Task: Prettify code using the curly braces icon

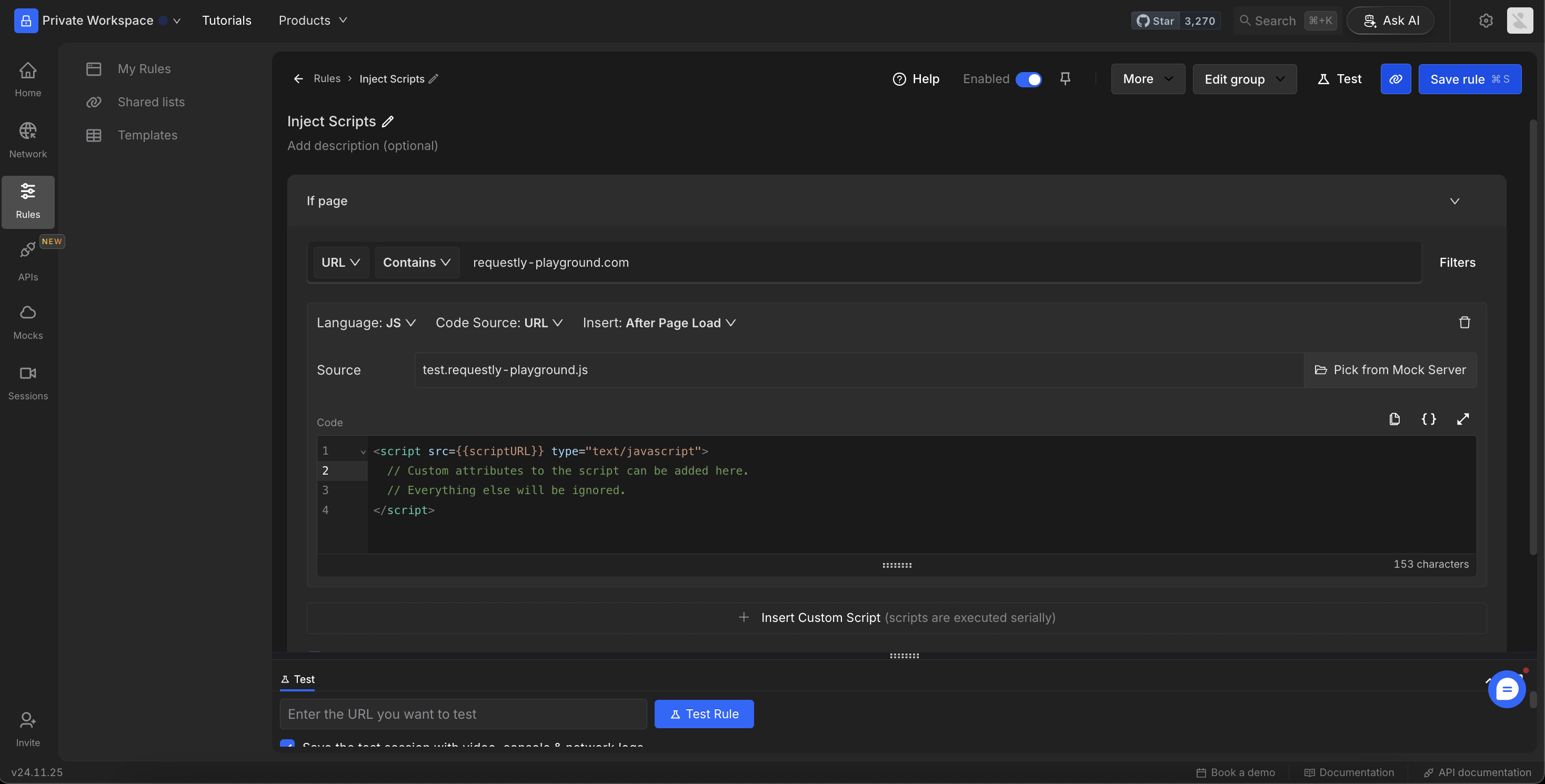Action: (x=1429, y=419)
